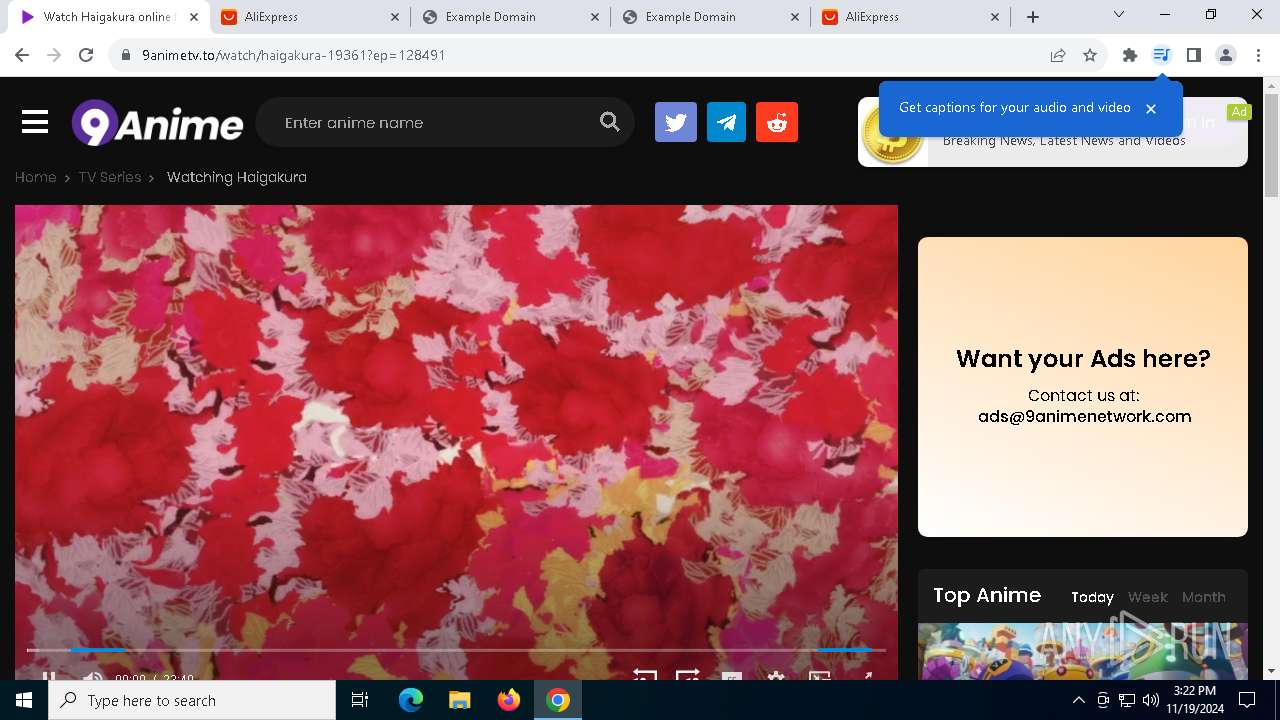1280x720 pixels.
Task: Launch Firefox from the taskbar
Action: point(509,700)
